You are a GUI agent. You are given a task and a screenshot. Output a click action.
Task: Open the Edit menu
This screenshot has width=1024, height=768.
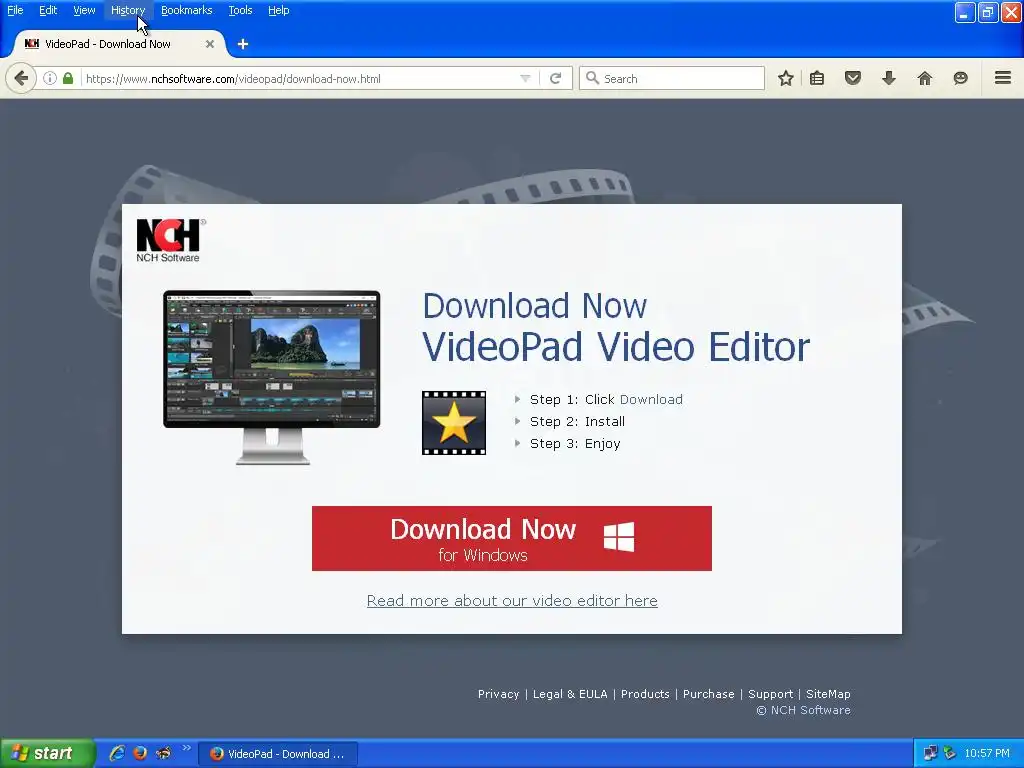pyautogui.click(x=48, y=10)
